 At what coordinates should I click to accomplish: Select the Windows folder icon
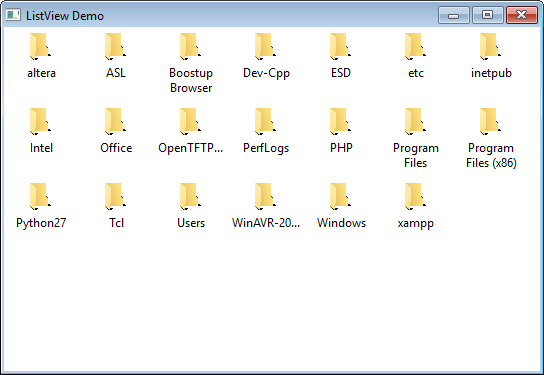pyautogui.click(x=340, y=196)
